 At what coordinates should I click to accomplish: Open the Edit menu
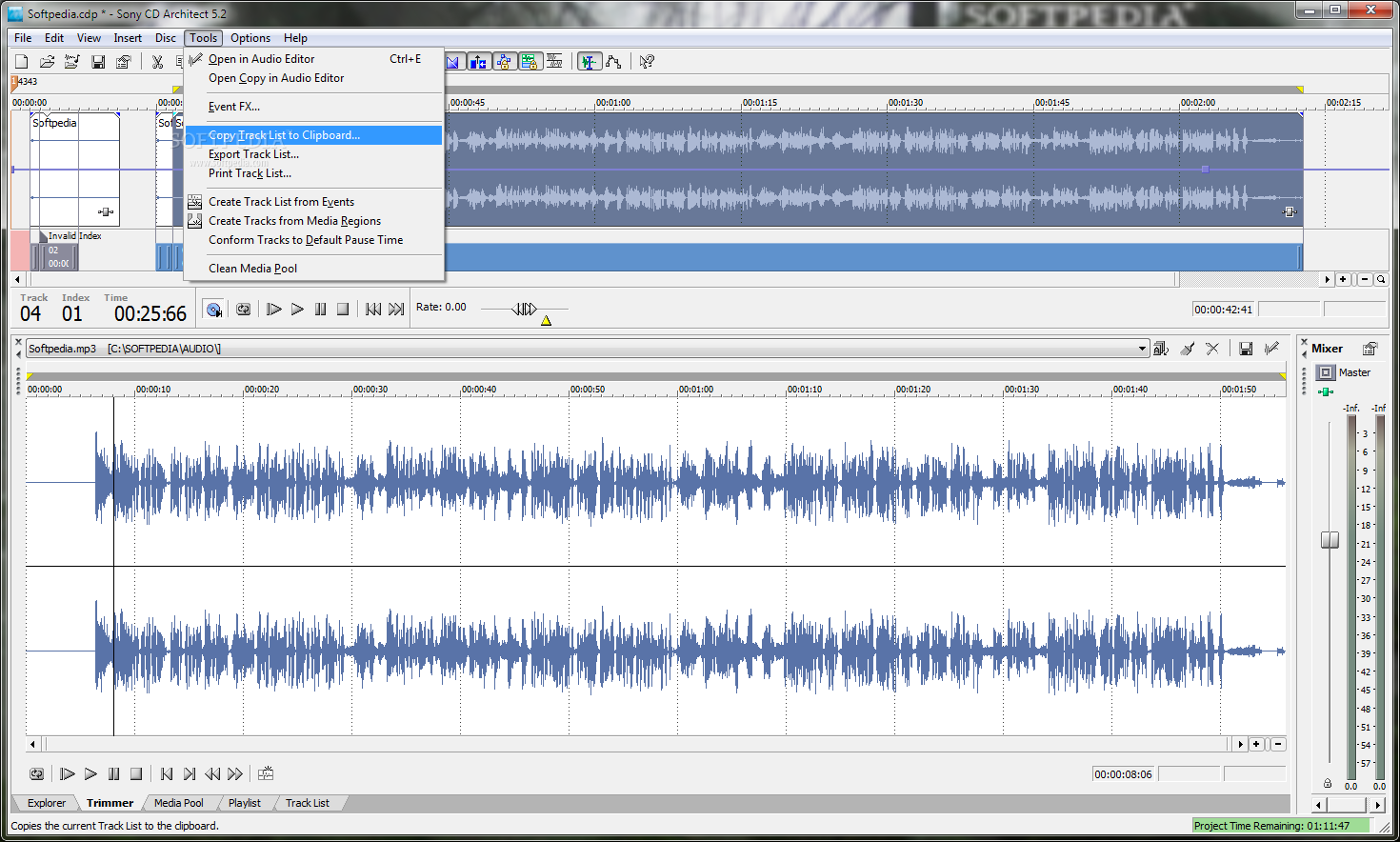tap(54, 38)
